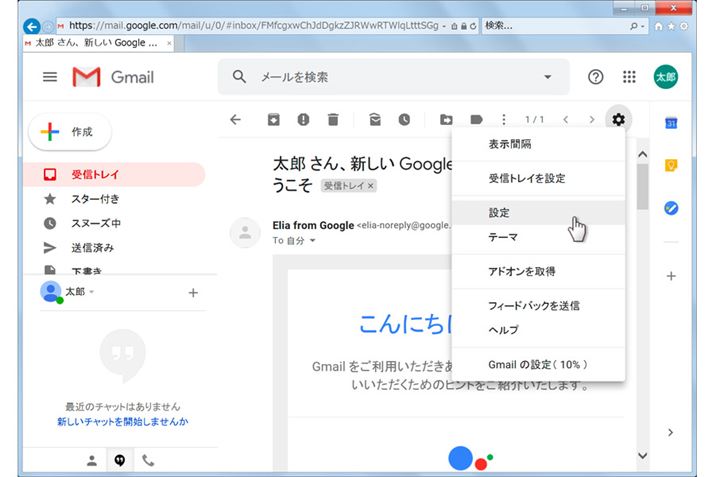Snooze this email with clock icon
Viewport: 715px width, 477px height.
click(x=404, y=119)
